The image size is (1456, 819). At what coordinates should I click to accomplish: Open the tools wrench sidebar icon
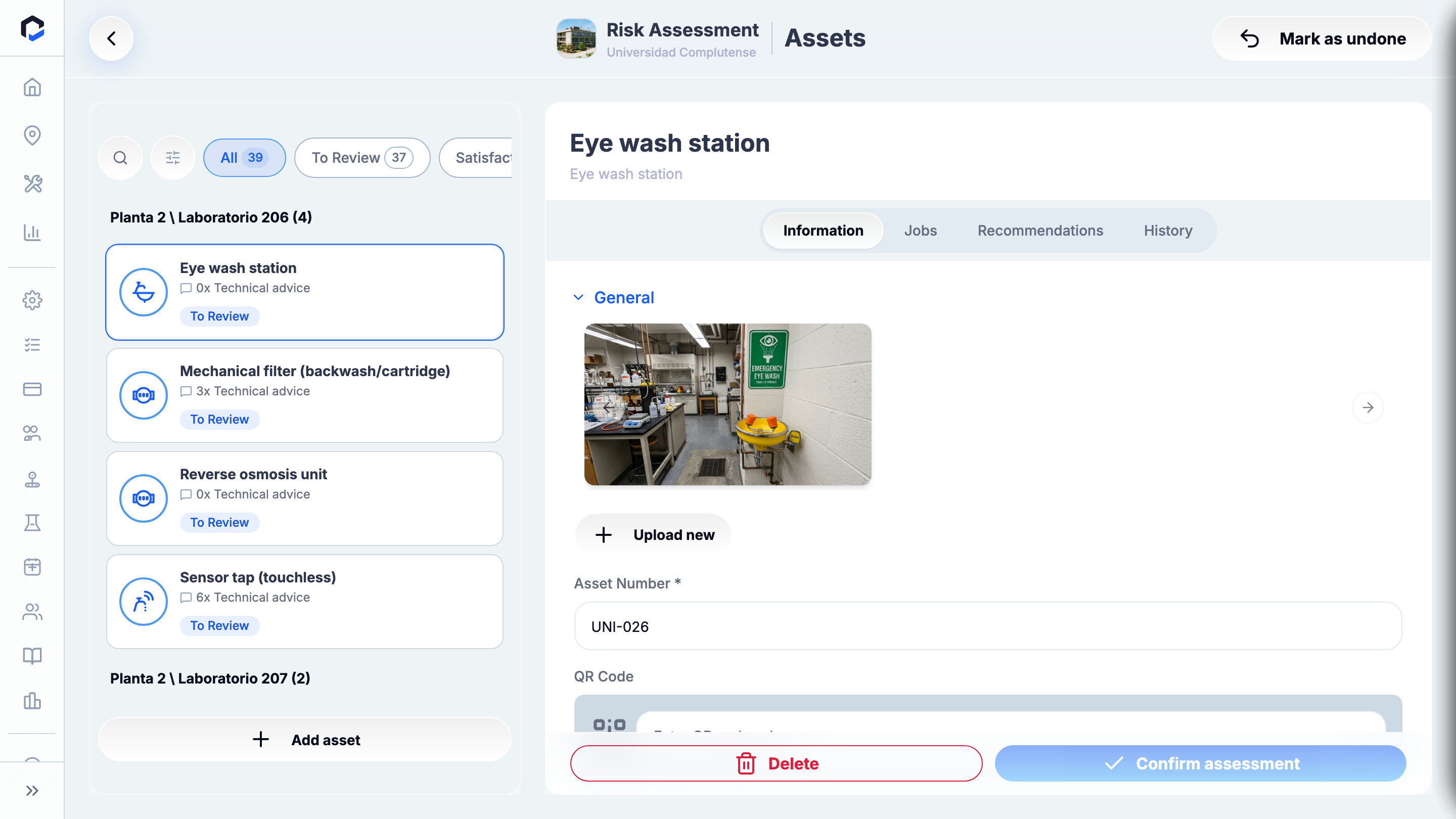(x=32, y=184)
